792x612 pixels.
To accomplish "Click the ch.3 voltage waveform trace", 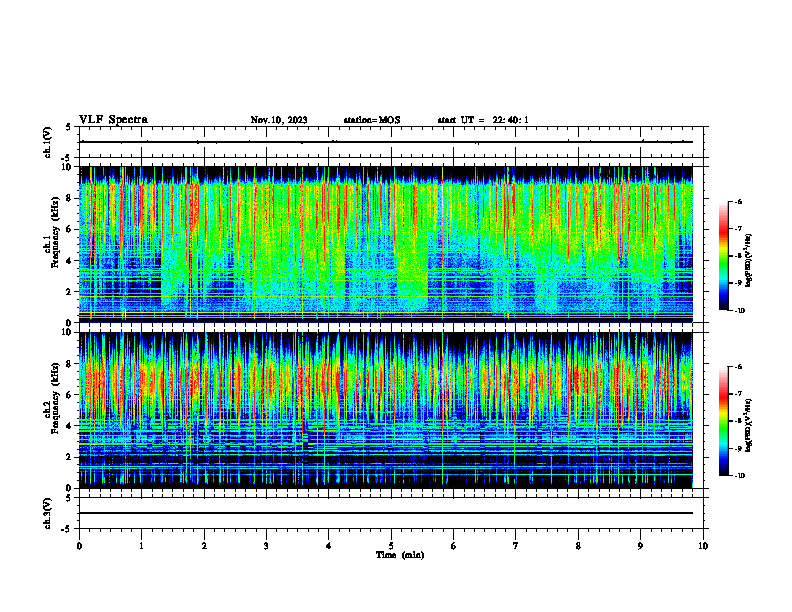I will 386,513.
